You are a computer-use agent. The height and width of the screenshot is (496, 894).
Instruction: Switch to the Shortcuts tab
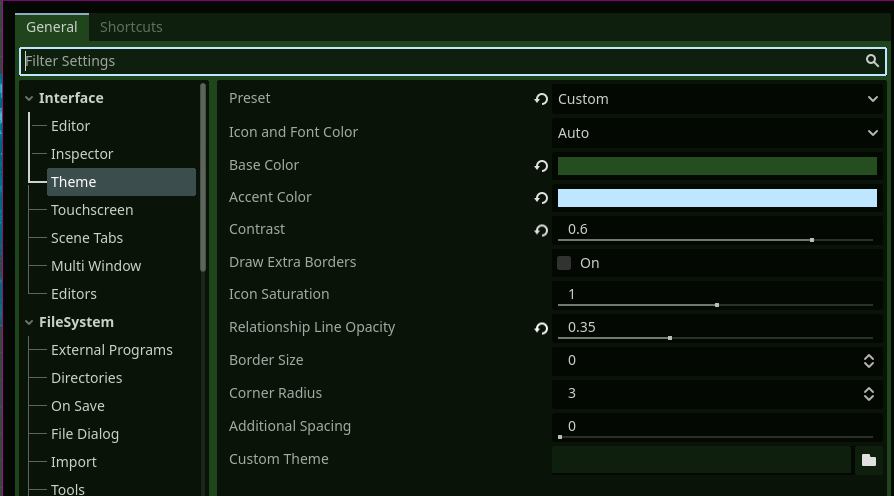click(x=131, y=27)
